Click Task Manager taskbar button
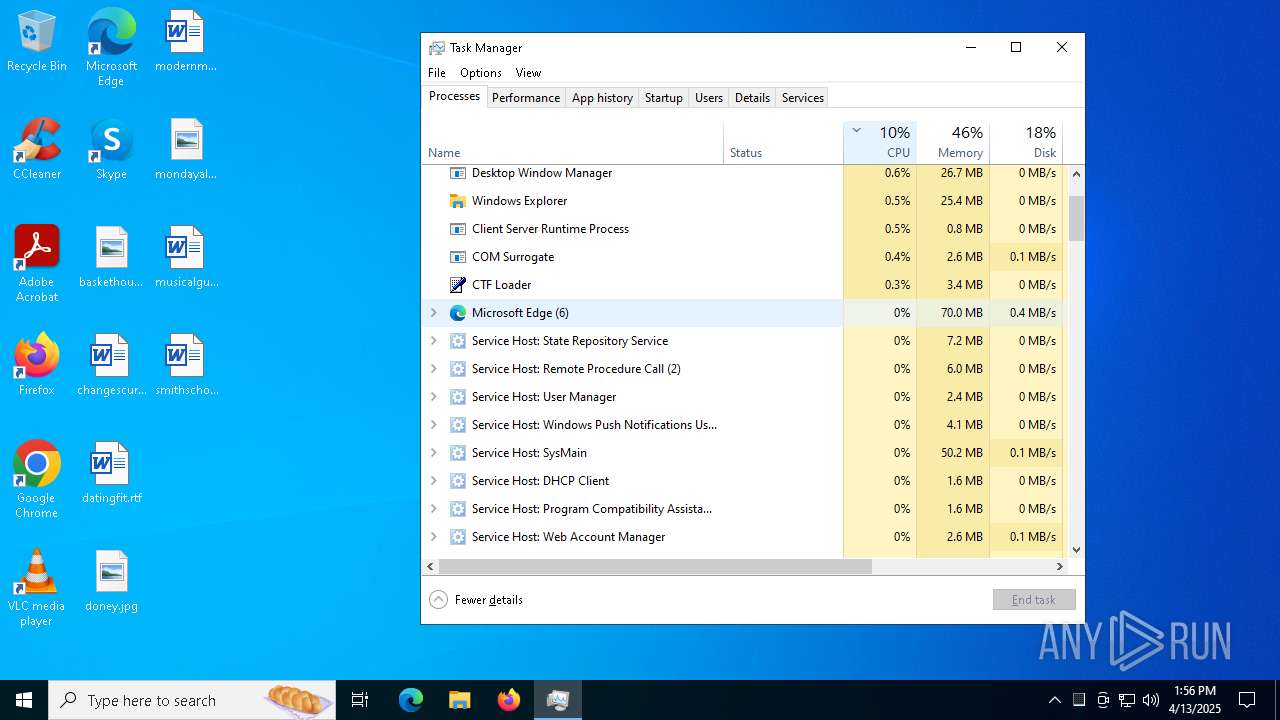 558,700
